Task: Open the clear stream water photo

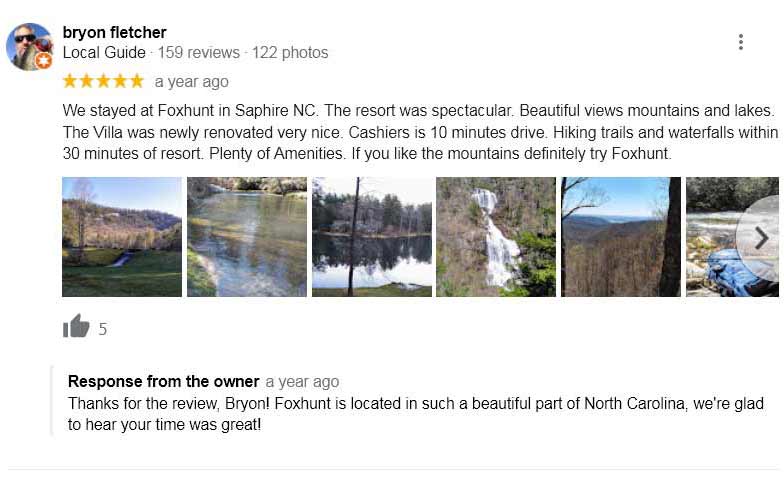Action: (247, 237)
